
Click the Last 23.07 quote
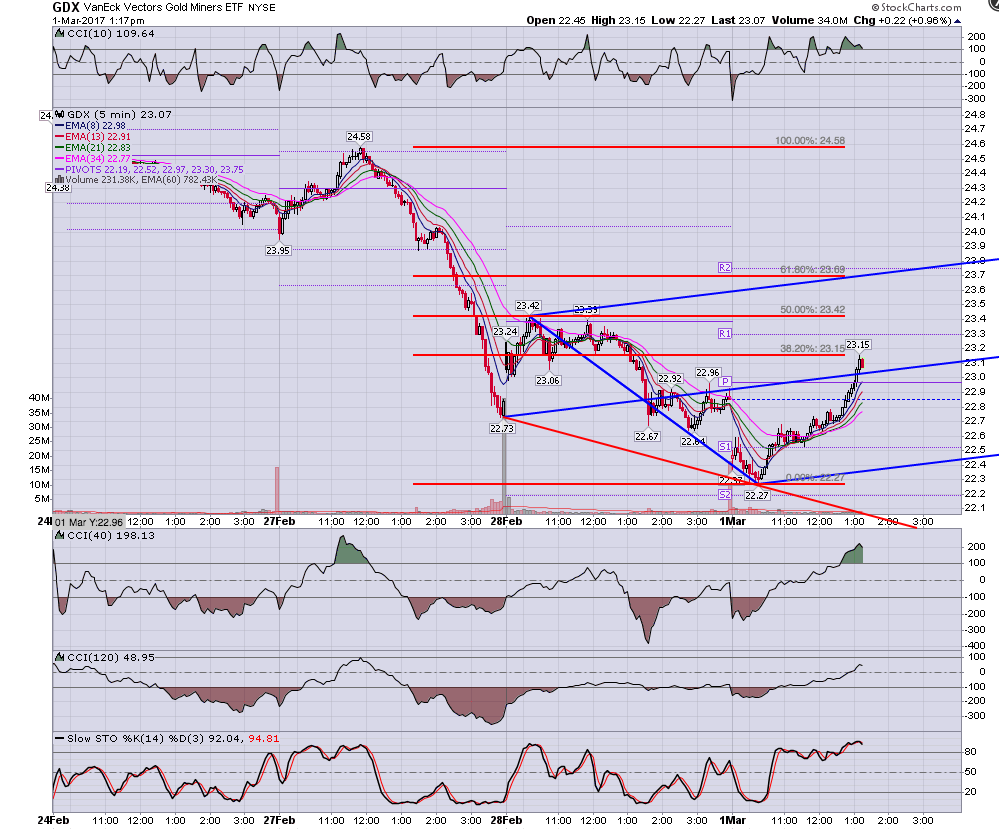coord(738,20)
